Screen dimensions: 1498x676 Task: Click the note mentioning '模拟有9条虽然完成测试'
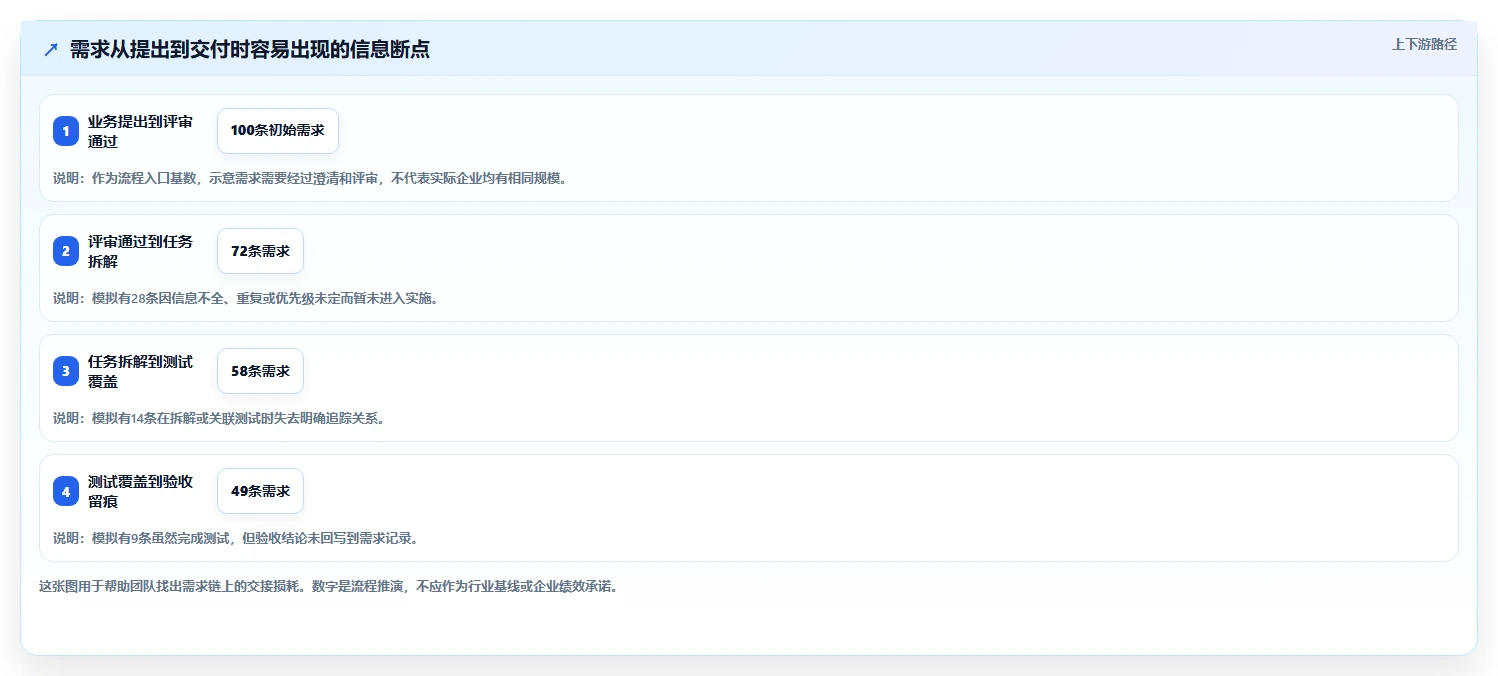tap(235, 538)
